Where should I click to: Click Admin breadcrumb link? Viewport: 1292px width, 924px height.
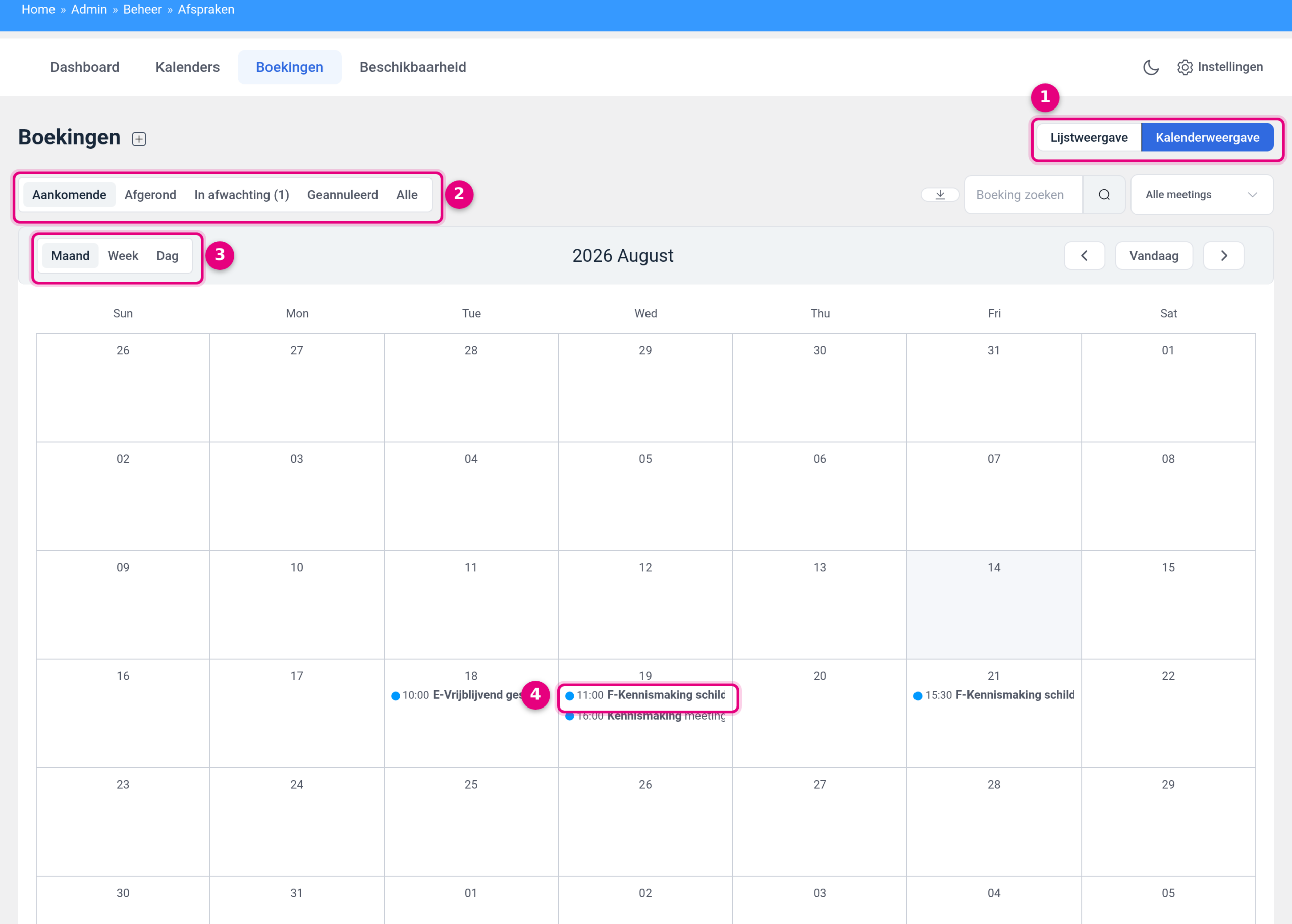89,9
